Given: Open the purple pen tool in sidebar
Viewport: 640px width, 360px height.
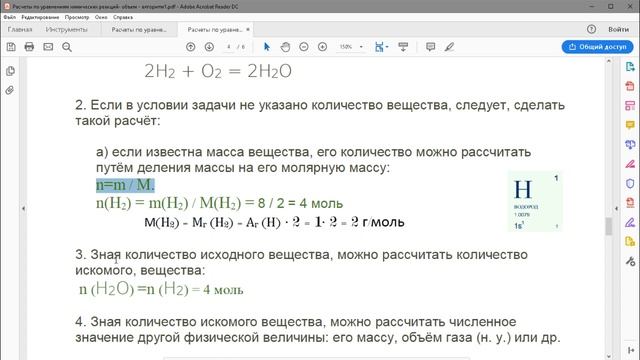Looking at the screenshot, I should pos(630,222).
